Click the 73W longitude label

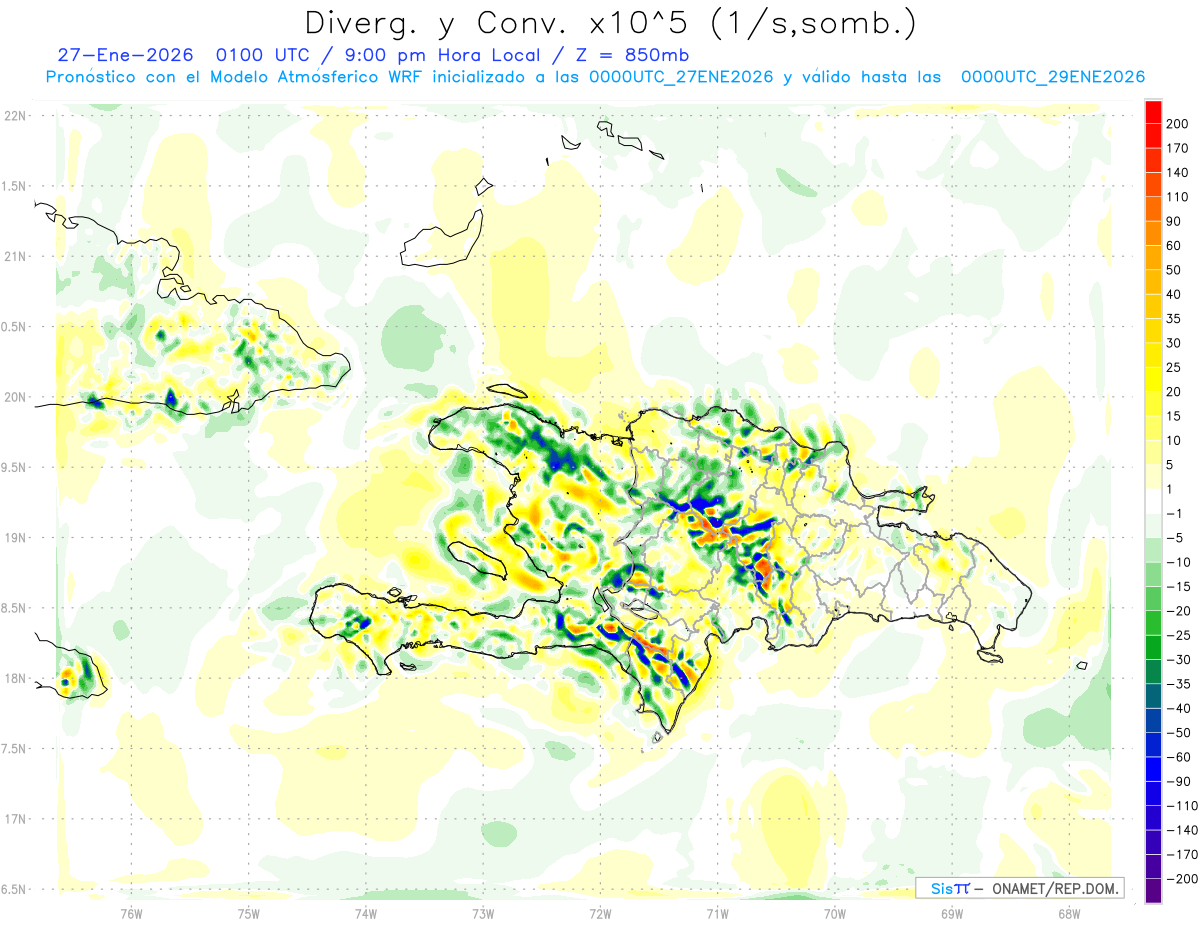483,913
